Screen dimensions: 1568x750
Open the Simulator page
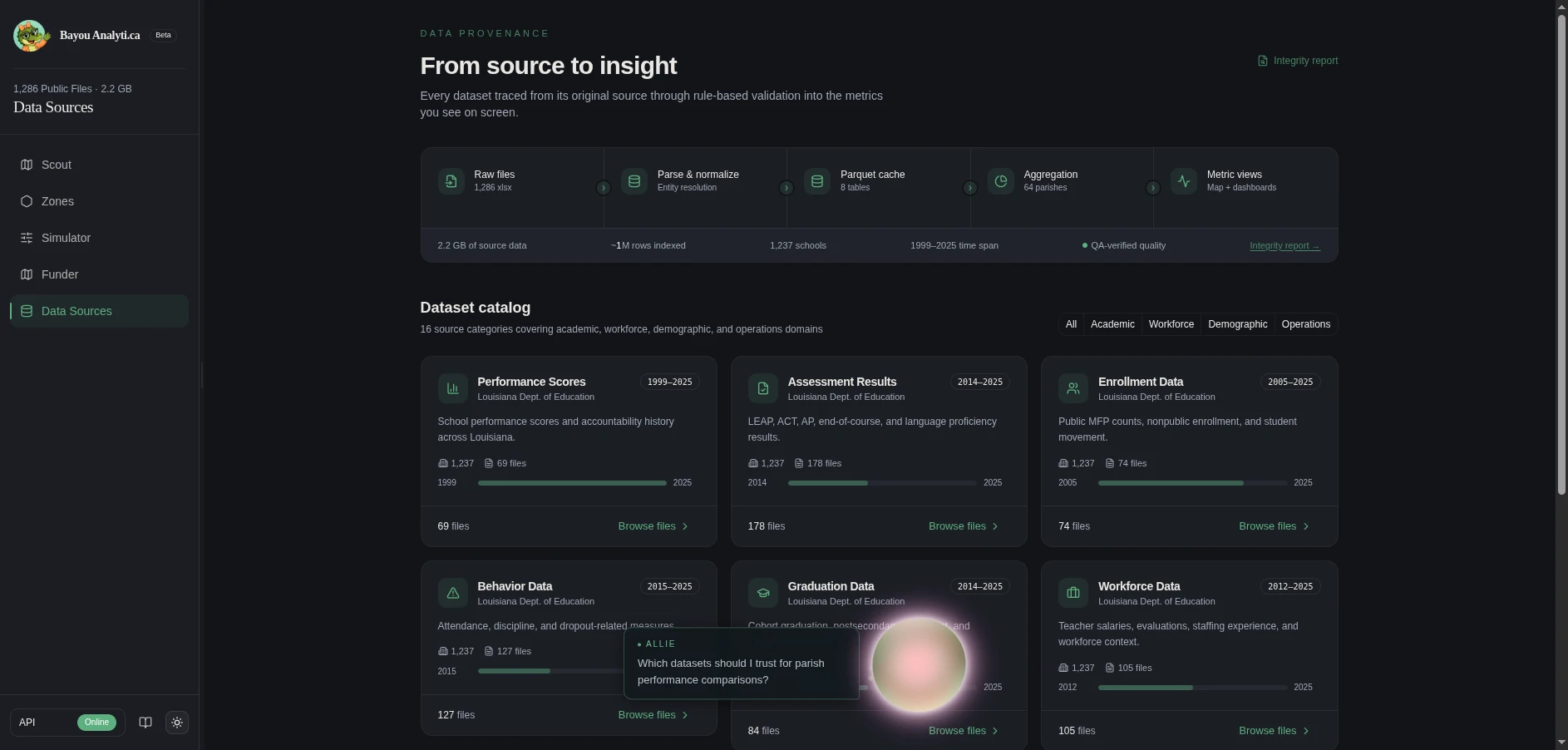pos(99,238)
